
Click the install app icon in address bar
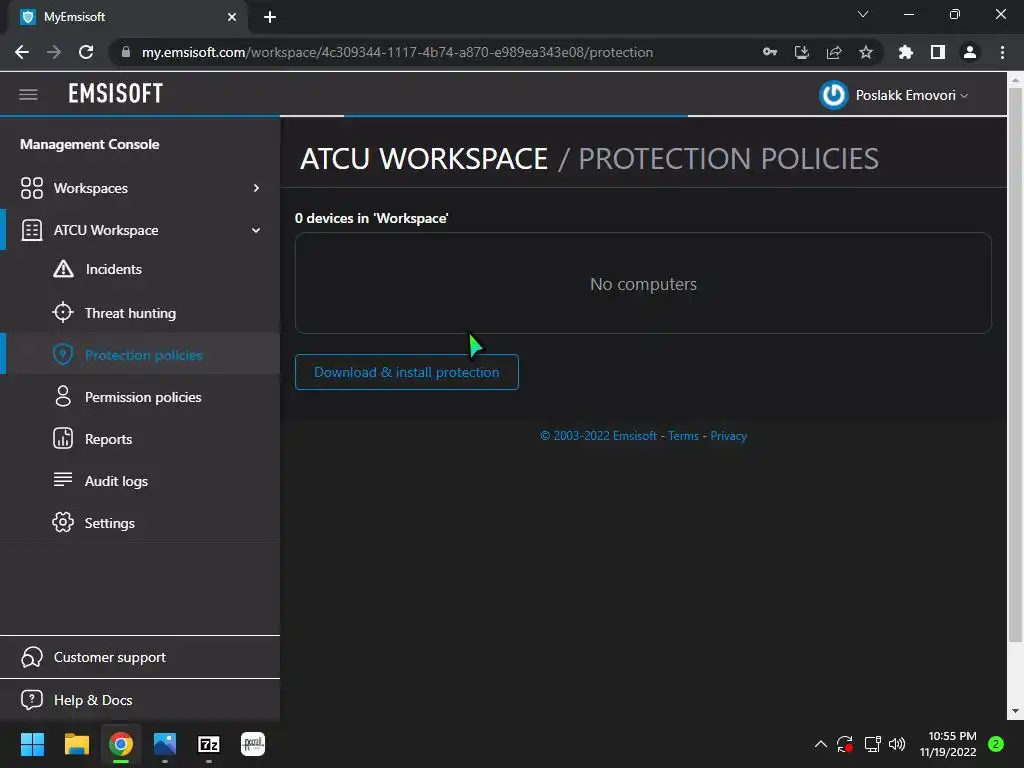click(x=801, y=52)
